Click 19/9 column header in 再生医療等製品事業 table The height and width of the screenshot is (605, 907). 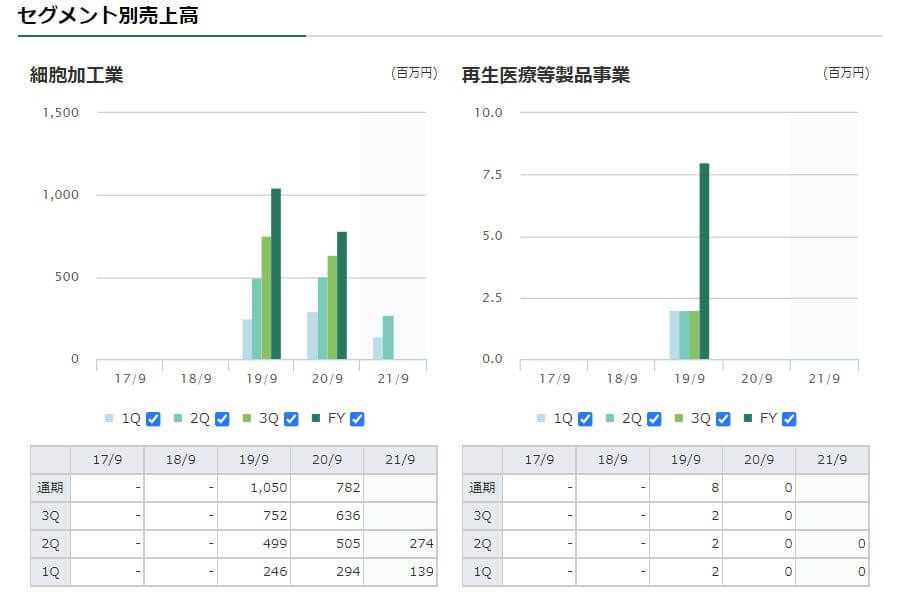[x=686, y=460]
